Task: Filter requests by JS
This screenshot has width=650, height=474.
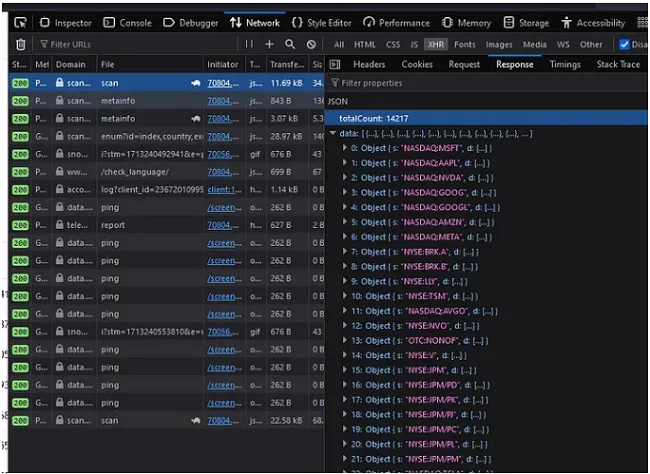Action: (x=414, y=44)
